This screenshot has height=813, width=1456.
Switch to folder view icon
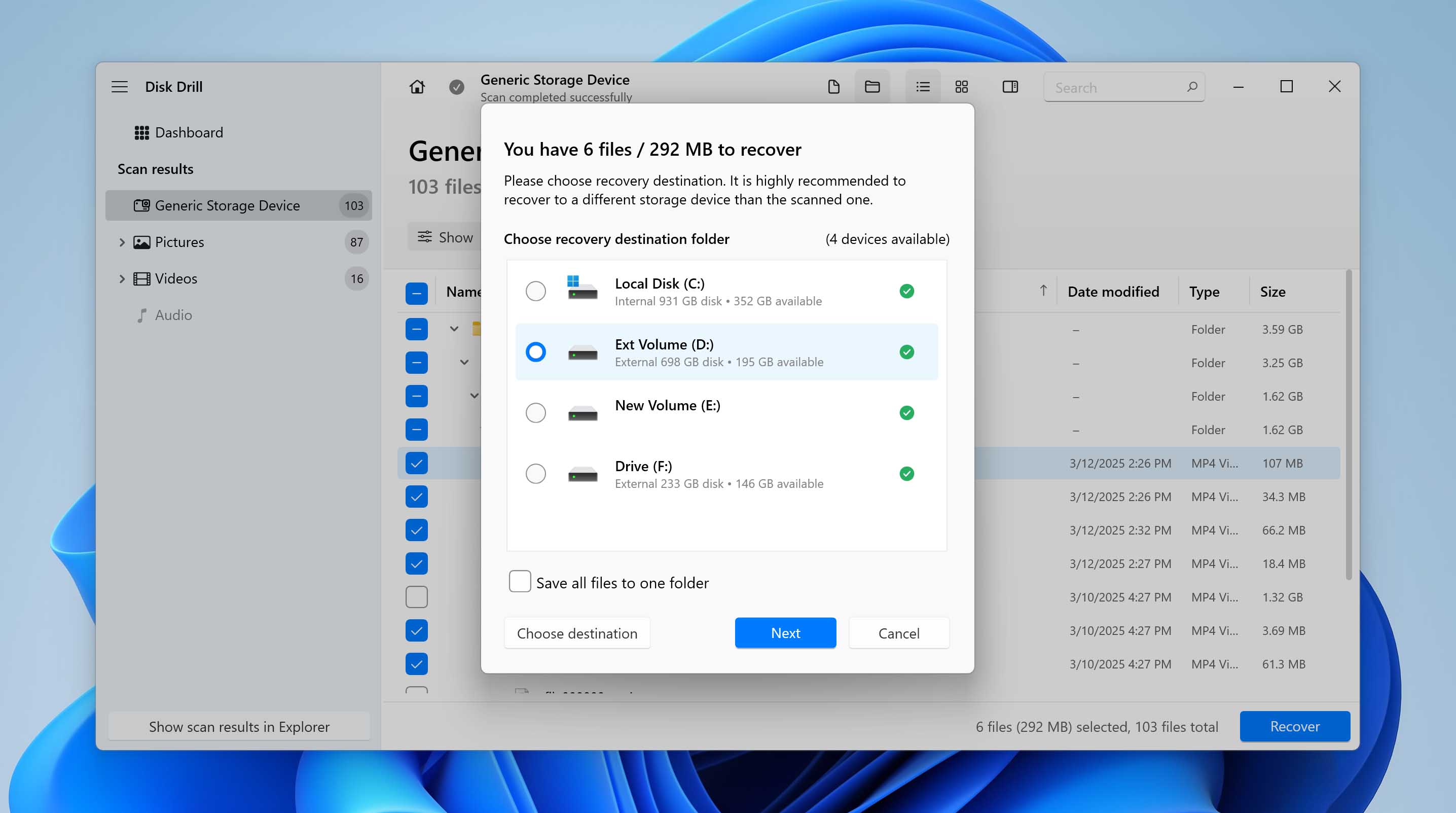point(872,87)
